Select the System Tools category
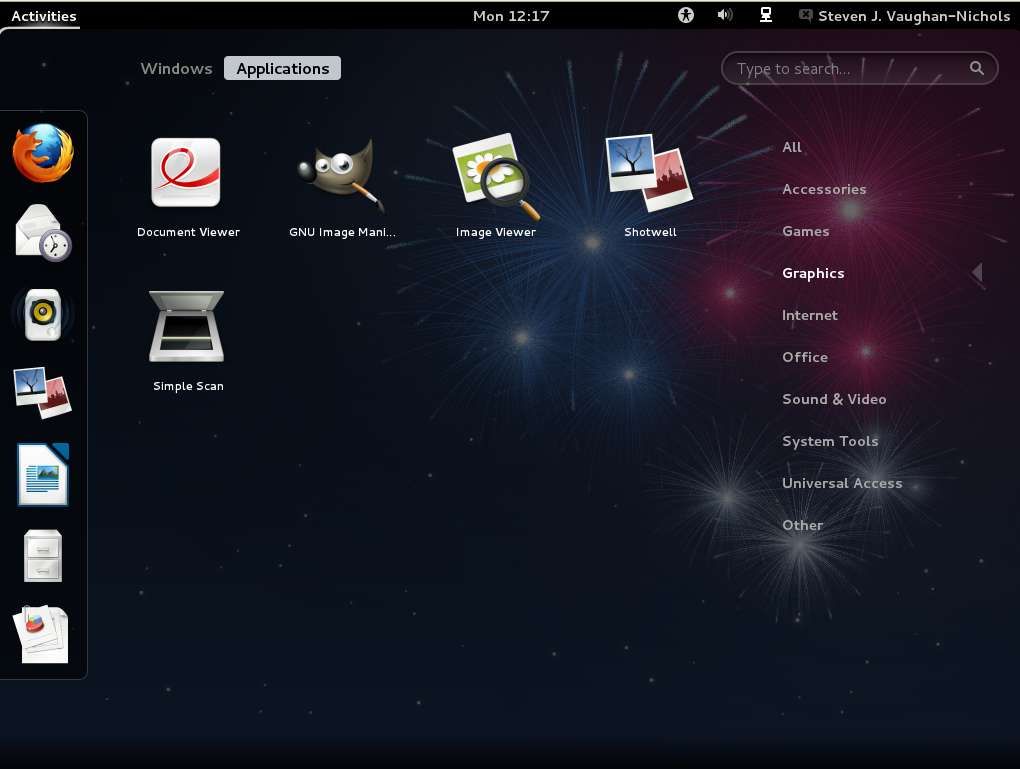Screen dimensions: 1020x769 pos(830,441)
